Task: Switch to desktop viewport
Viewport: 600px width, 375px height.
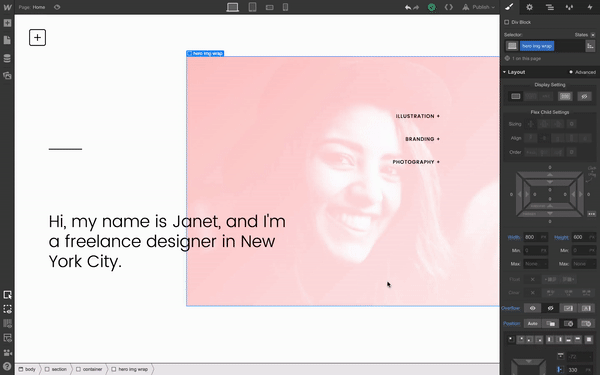Action: [x=232, y=7]
